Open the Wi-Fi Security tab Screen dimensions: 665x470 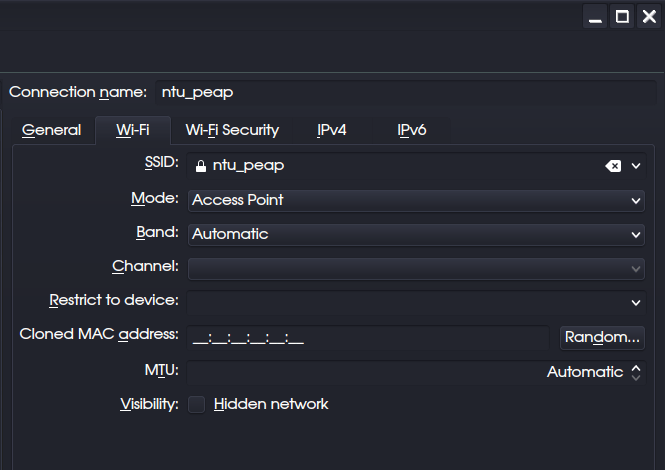232,130
